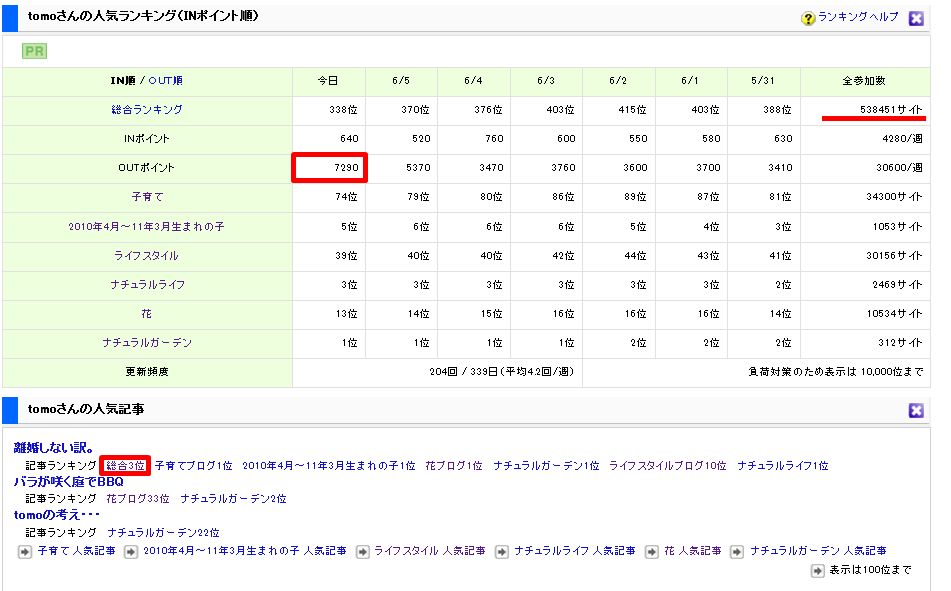Select today's OUTポイント value 7290
This screenshot has width=951, height=591.
click(329, 168)
